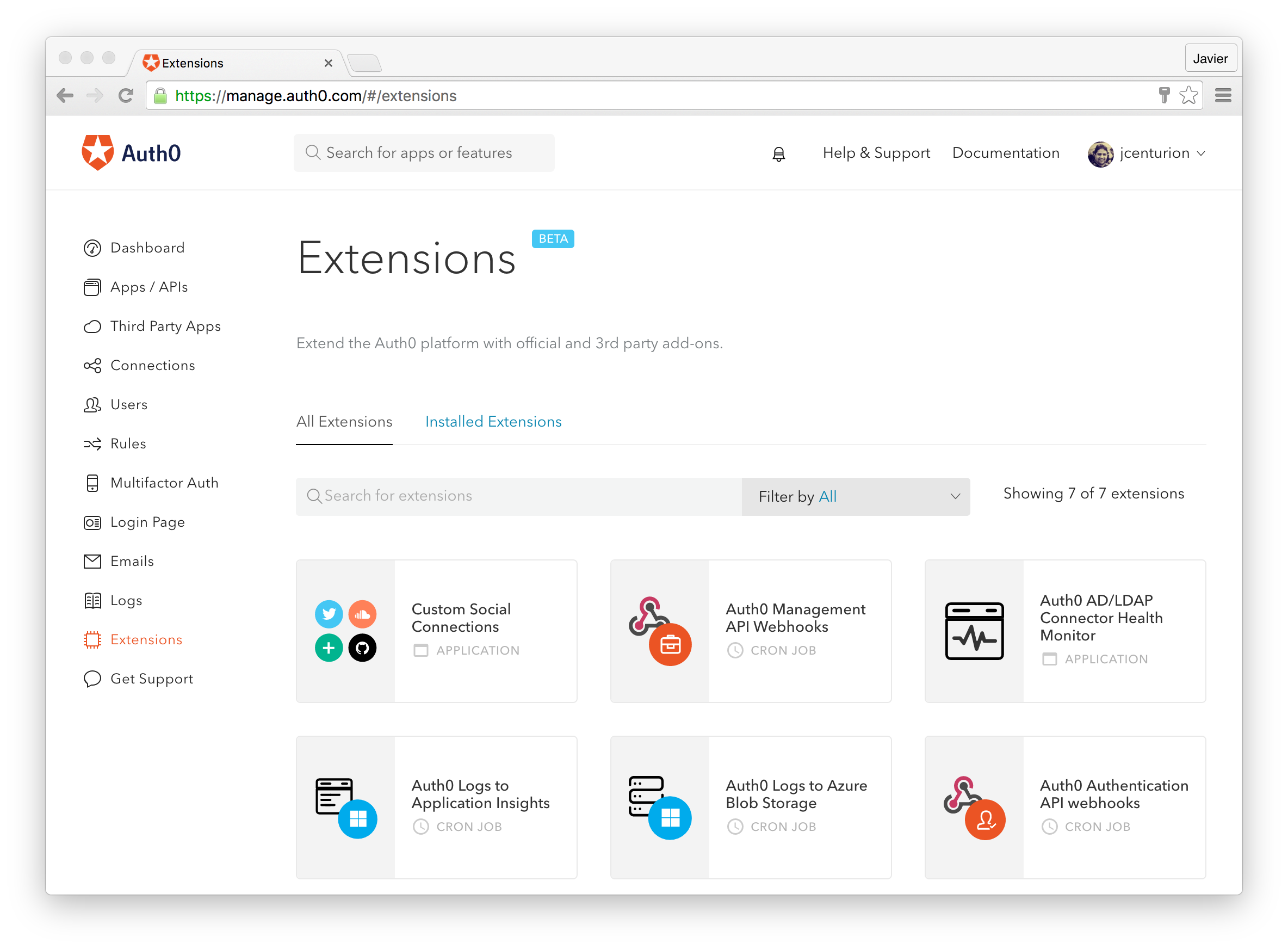This screenshot has height=949, width=1288.
Task: Select the Extensions browser tab
Action: tap(237, 63)
